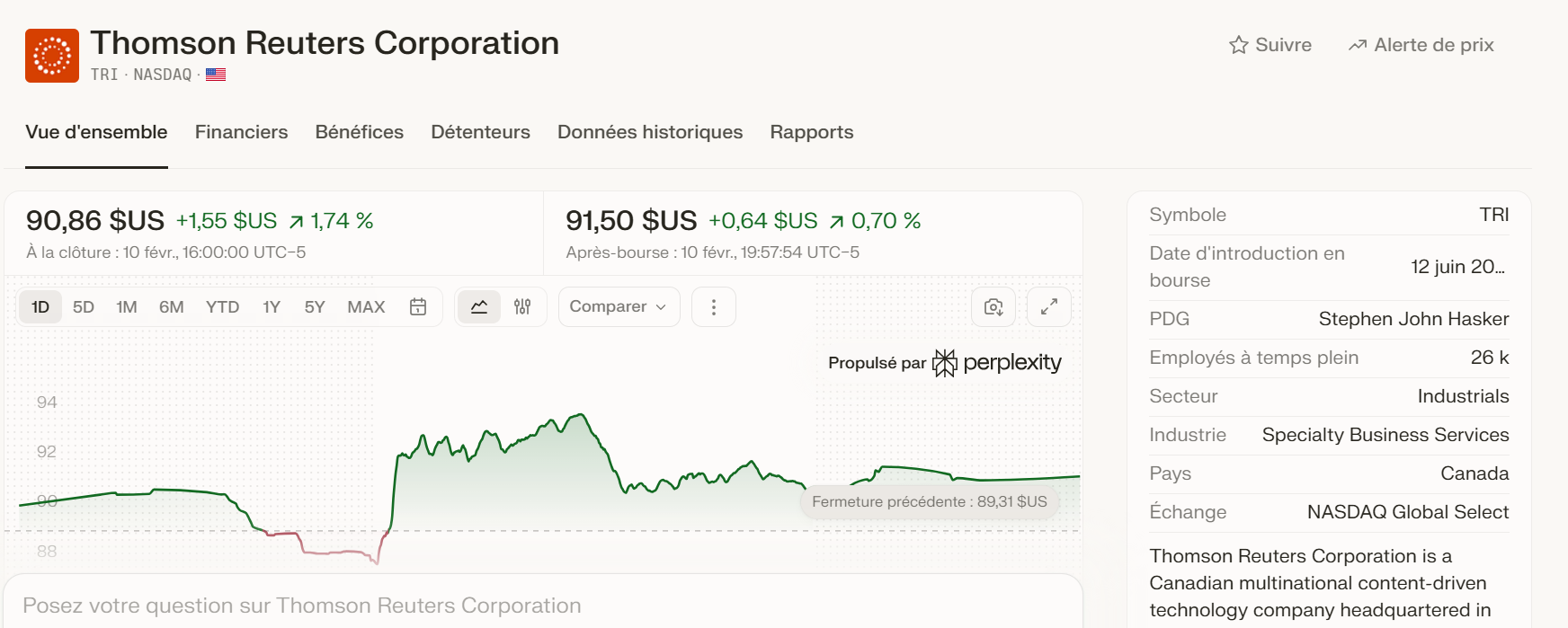Switch to Financiers tab
This screenshot has height=628, width=1568.
click(241, 132)
